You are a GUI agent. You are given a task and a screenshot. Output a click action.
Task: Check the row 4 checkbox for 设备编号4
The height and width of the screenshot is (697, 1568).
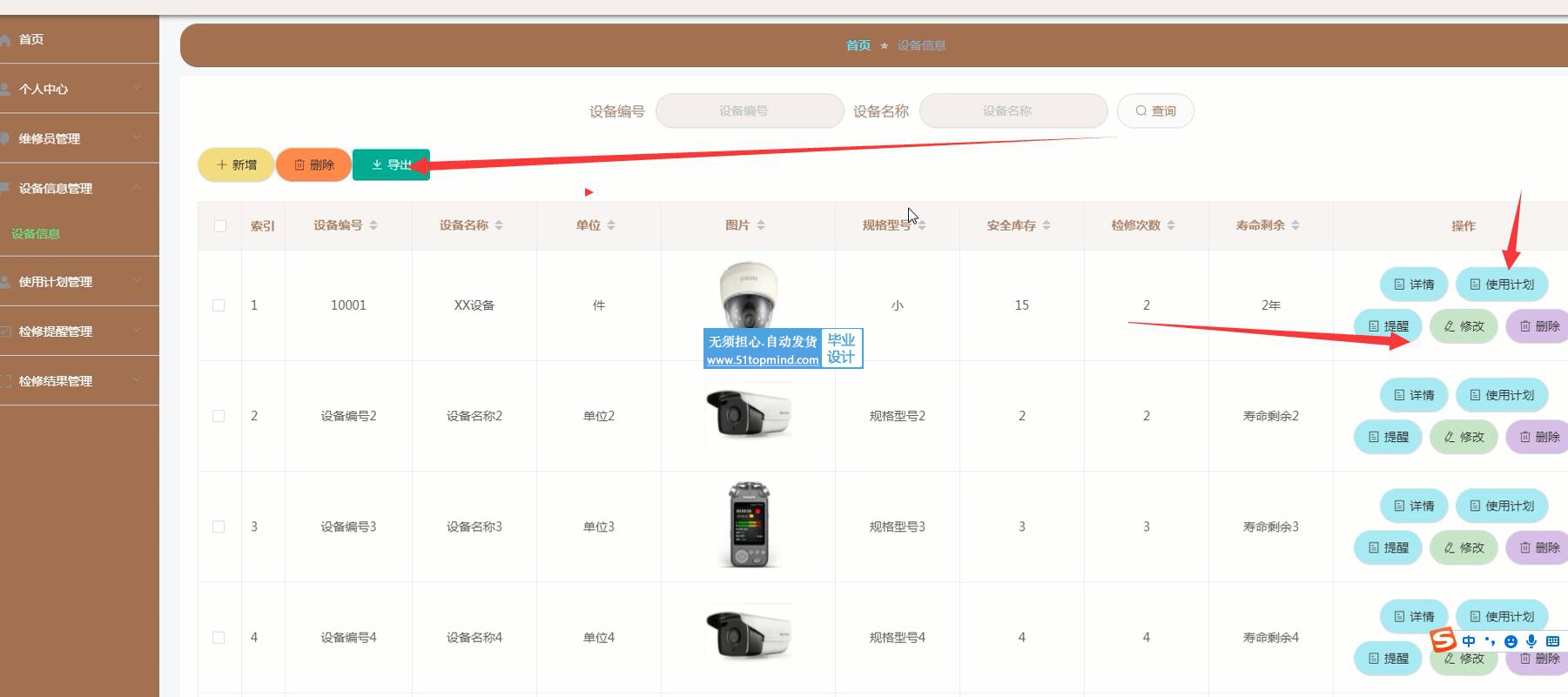click(219, 638)
